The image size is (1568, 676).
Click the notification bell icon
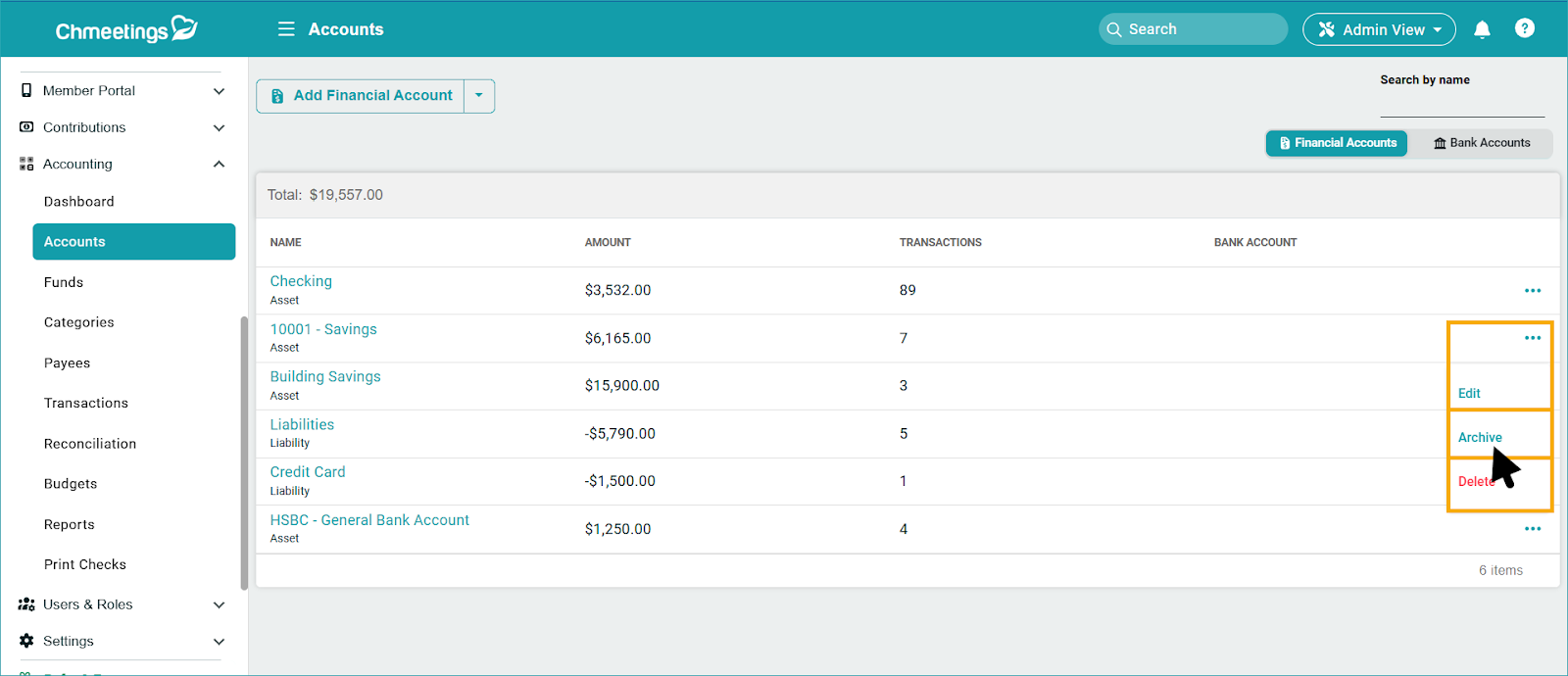pyautogui.click(x=1482, y=29)
